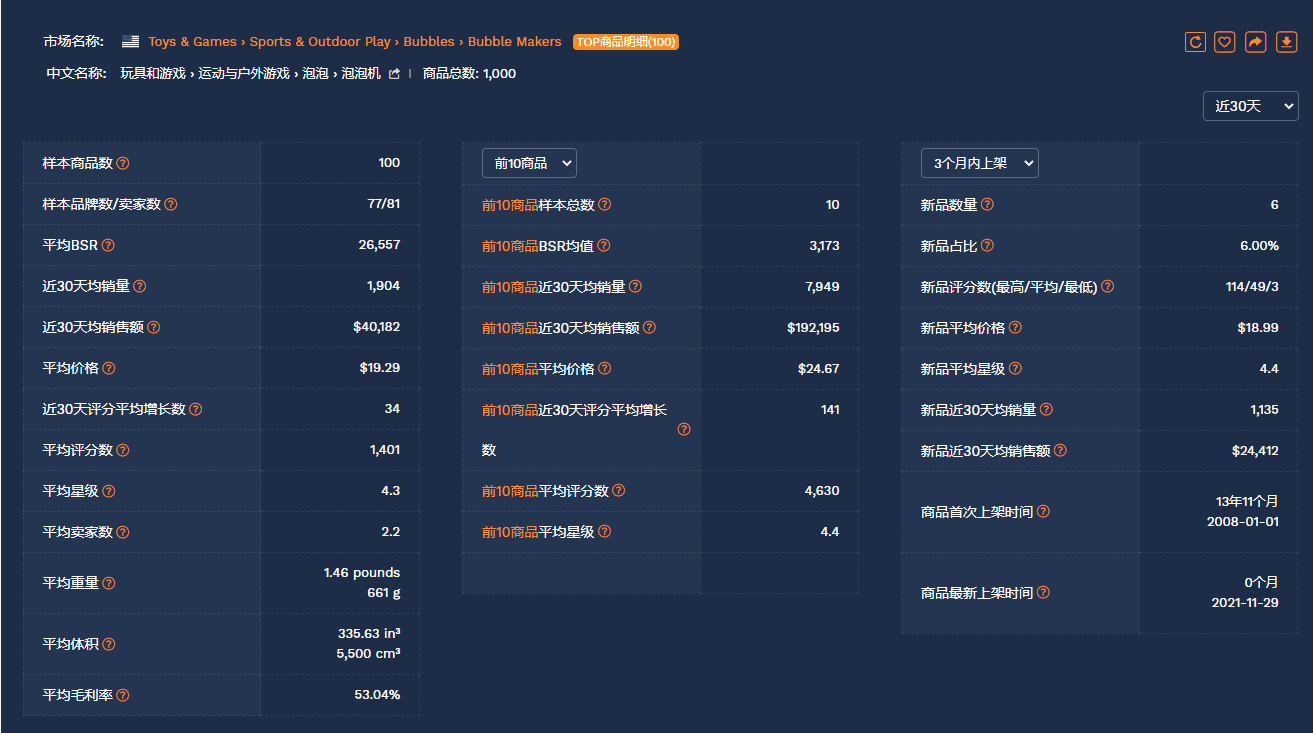1313x733 pixels.
Task: Click help icon next to 新品数量
Action: (988, 205)
